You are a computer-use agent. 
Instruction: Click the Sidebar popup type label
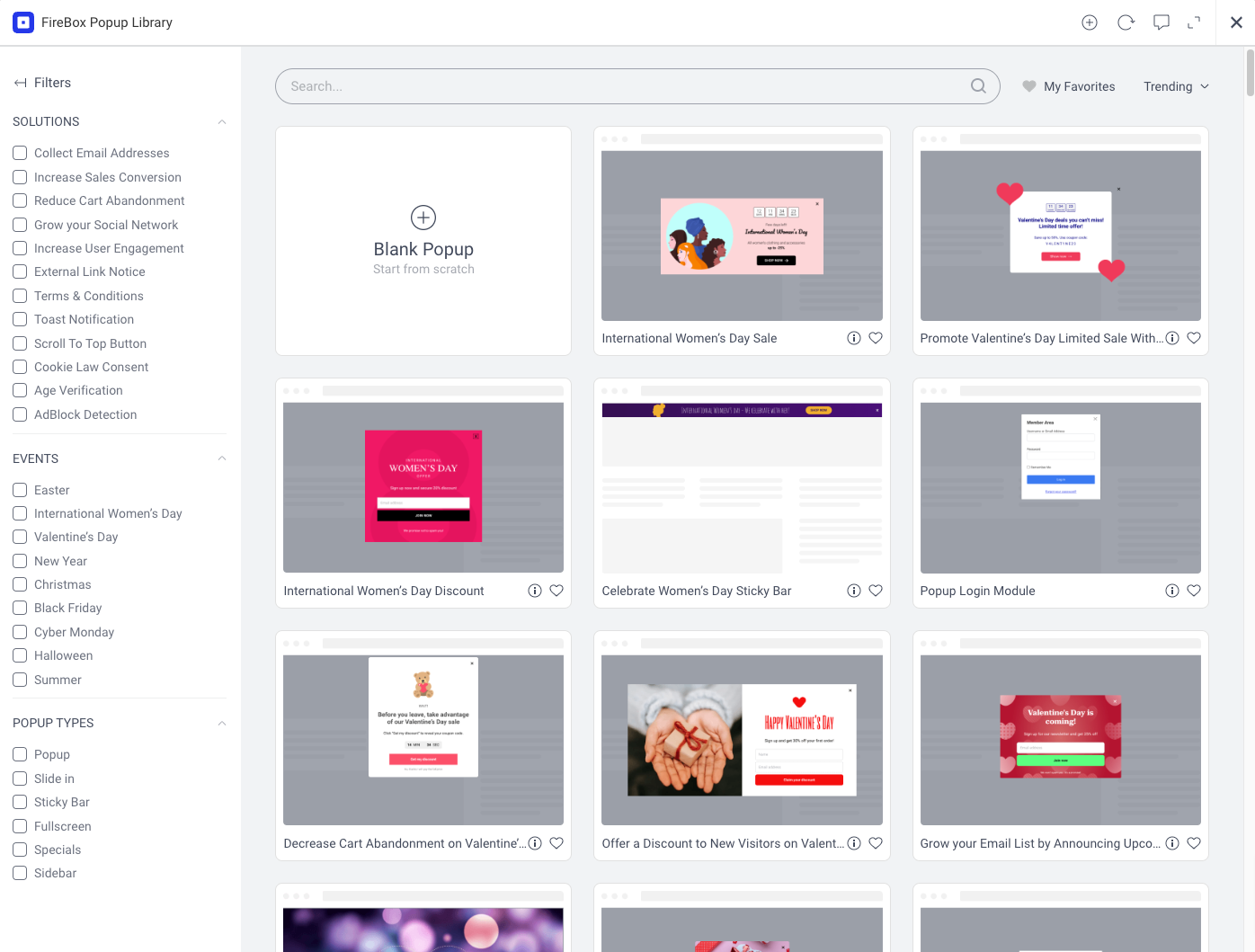(x=55, y=873)
